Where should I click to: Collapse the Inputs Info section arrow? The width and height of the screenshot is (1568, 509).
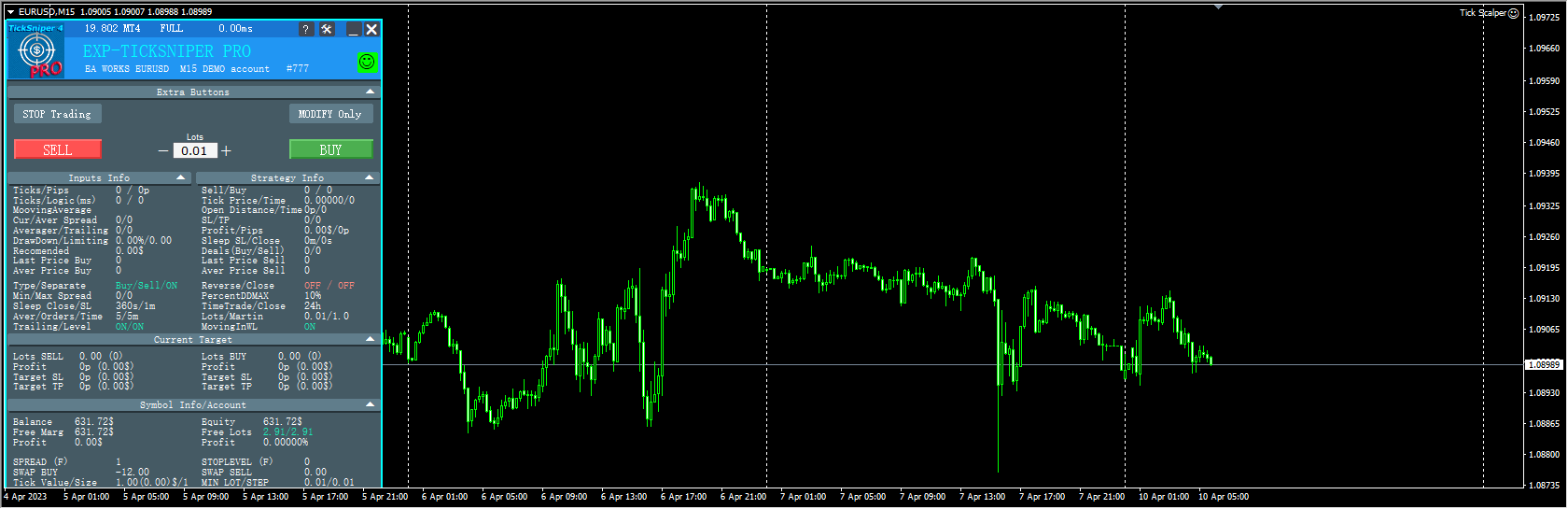[x=182, y=177]
